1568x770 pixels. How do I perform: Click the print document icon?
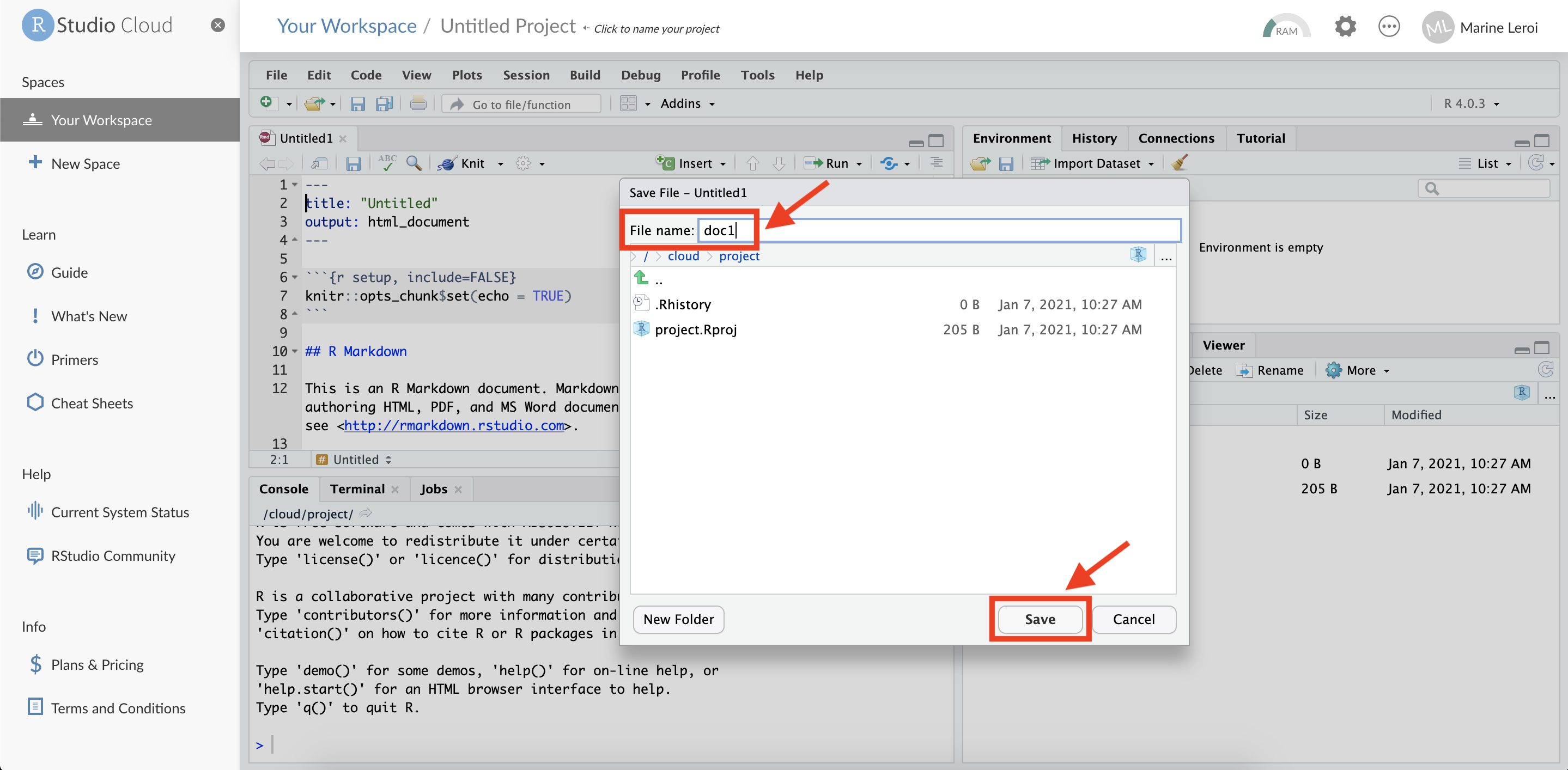[418, 103]
